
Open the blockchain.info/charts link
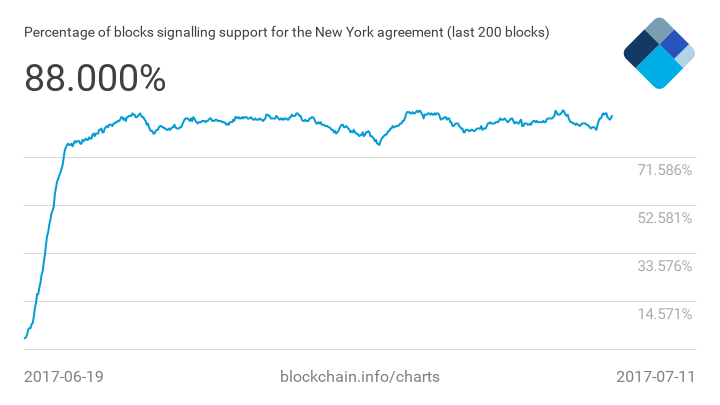[361, 377]
